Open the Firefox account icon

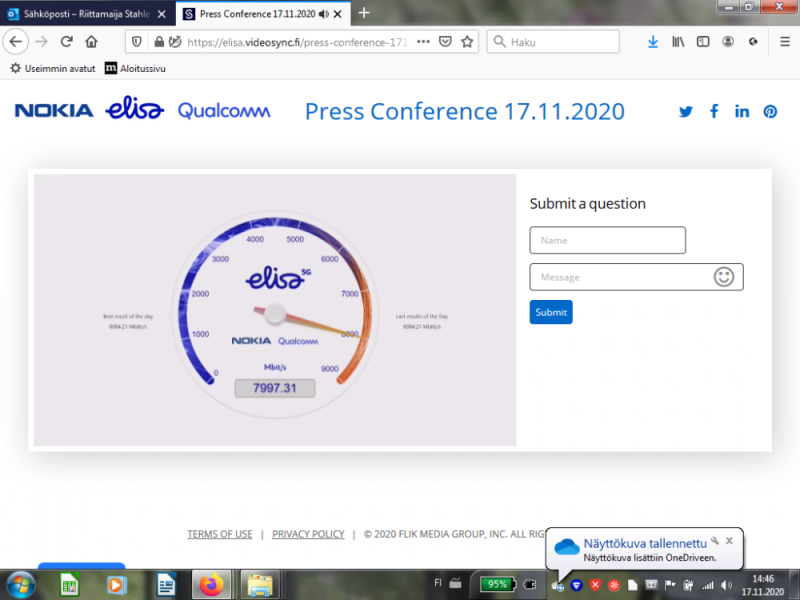click(728, 42)
